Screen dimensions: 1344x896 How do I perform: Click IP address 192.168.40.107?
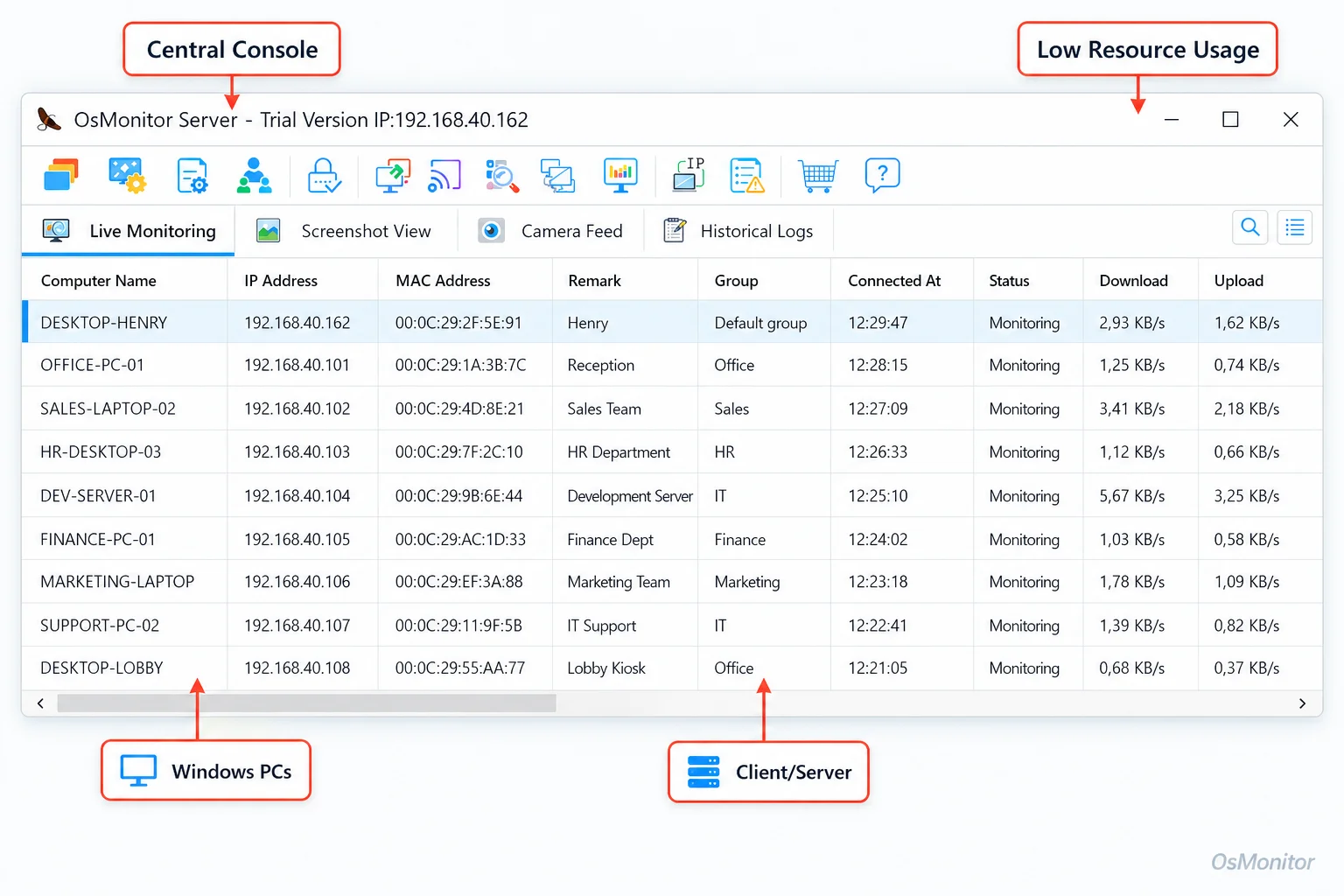point(297,626)
